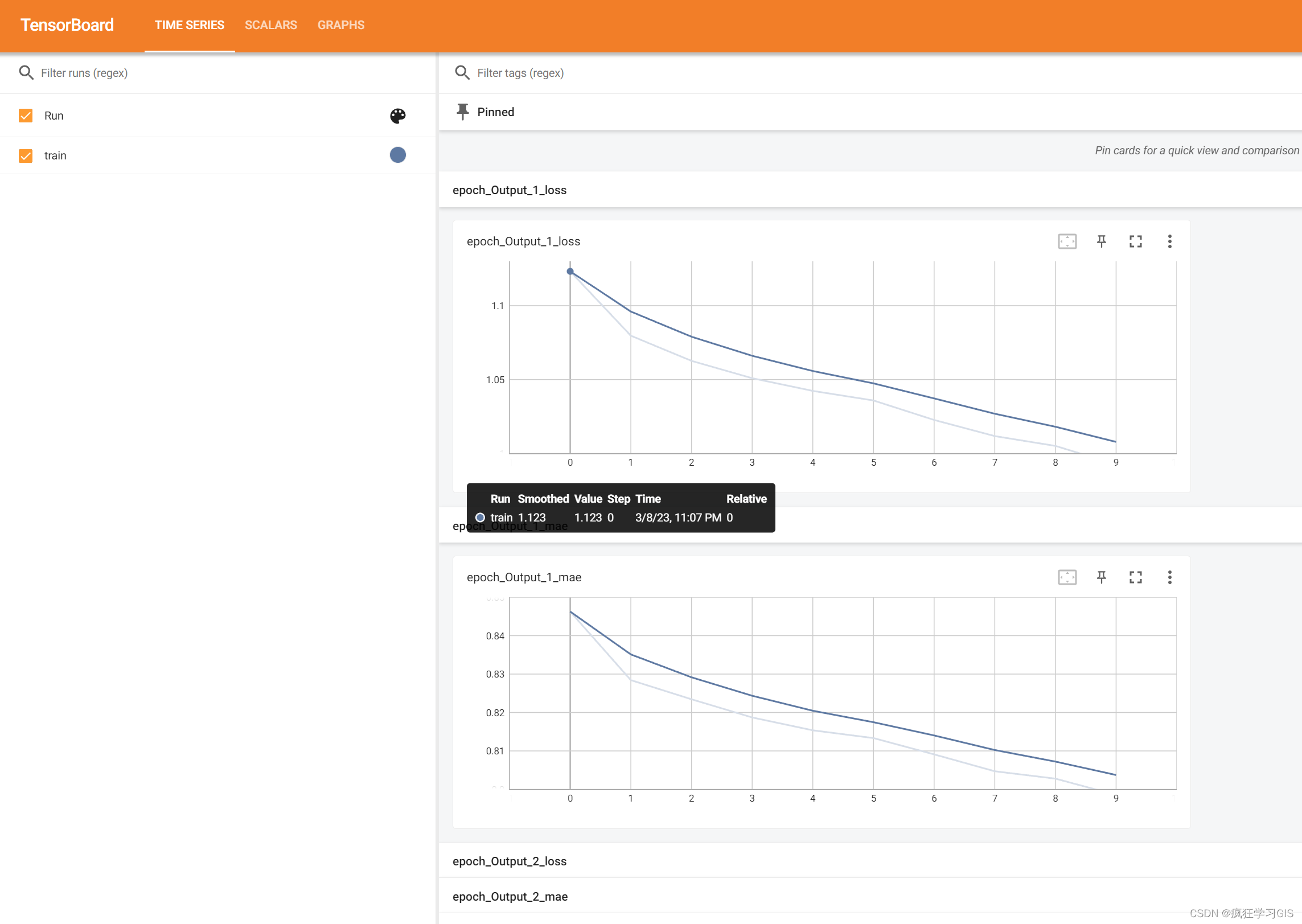Click the TensorBoard logo/home link
Image resolution: width=1302 pixels, height=924 pixels.
[67, 25]
